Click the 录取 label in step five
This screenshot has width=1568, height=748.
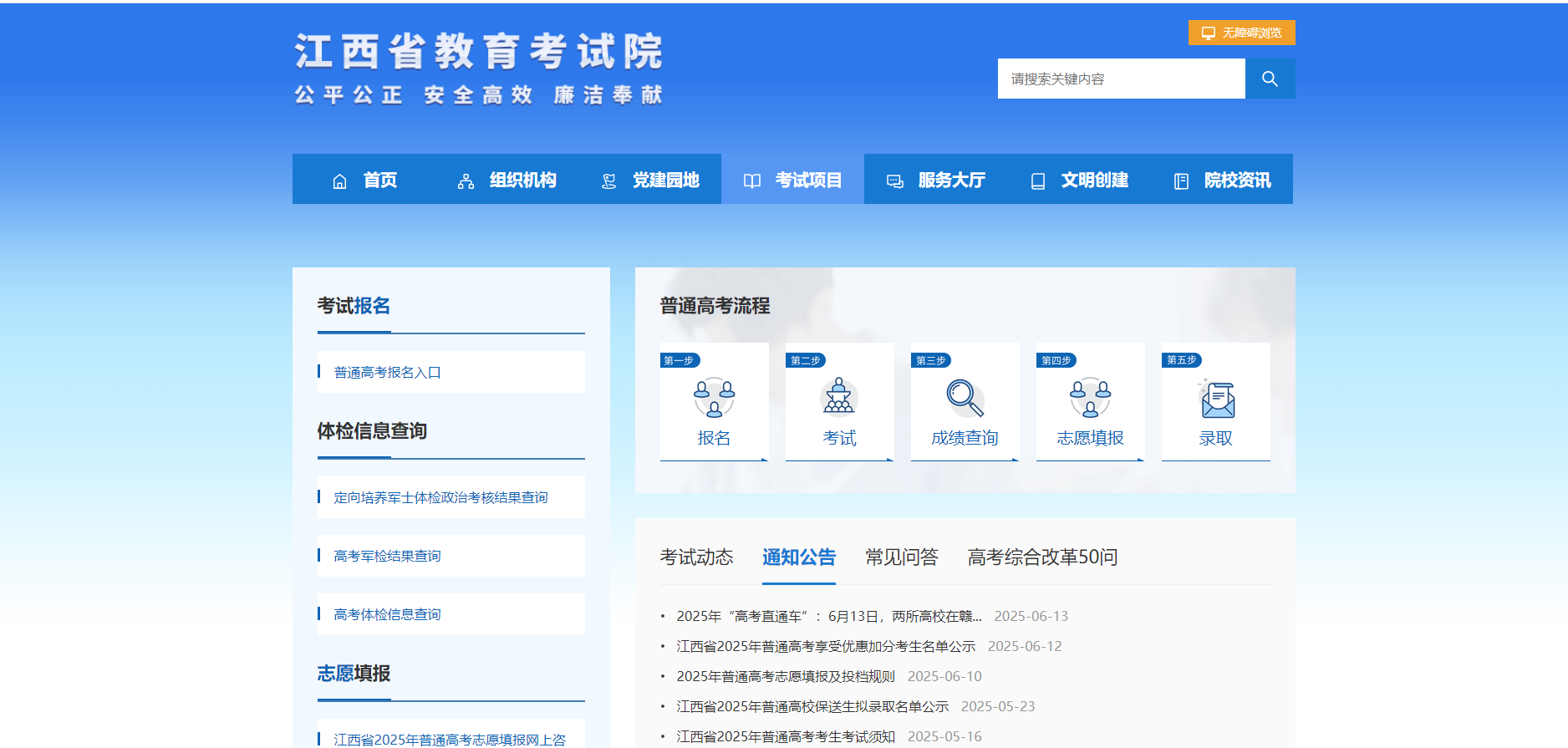pos(1216,438)
